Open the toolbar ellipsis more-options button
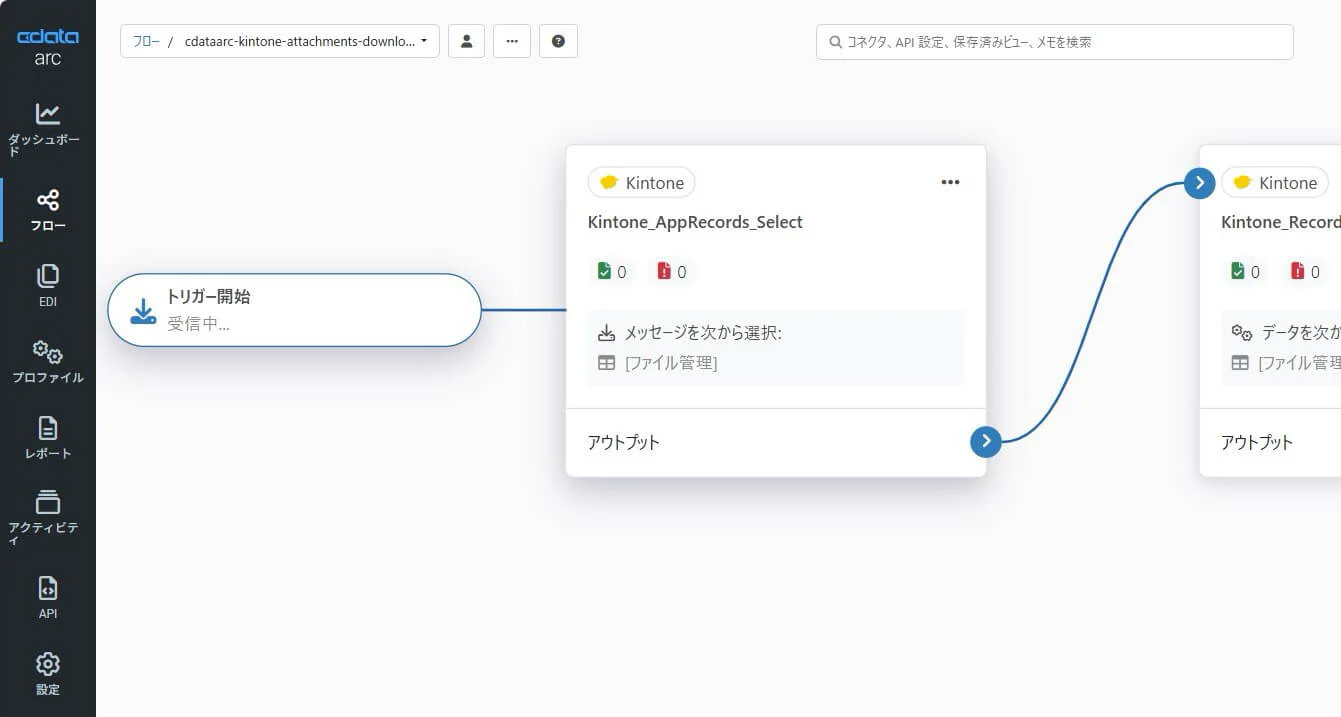Viewport: 1341px width, 717px height. click(512, 41)
